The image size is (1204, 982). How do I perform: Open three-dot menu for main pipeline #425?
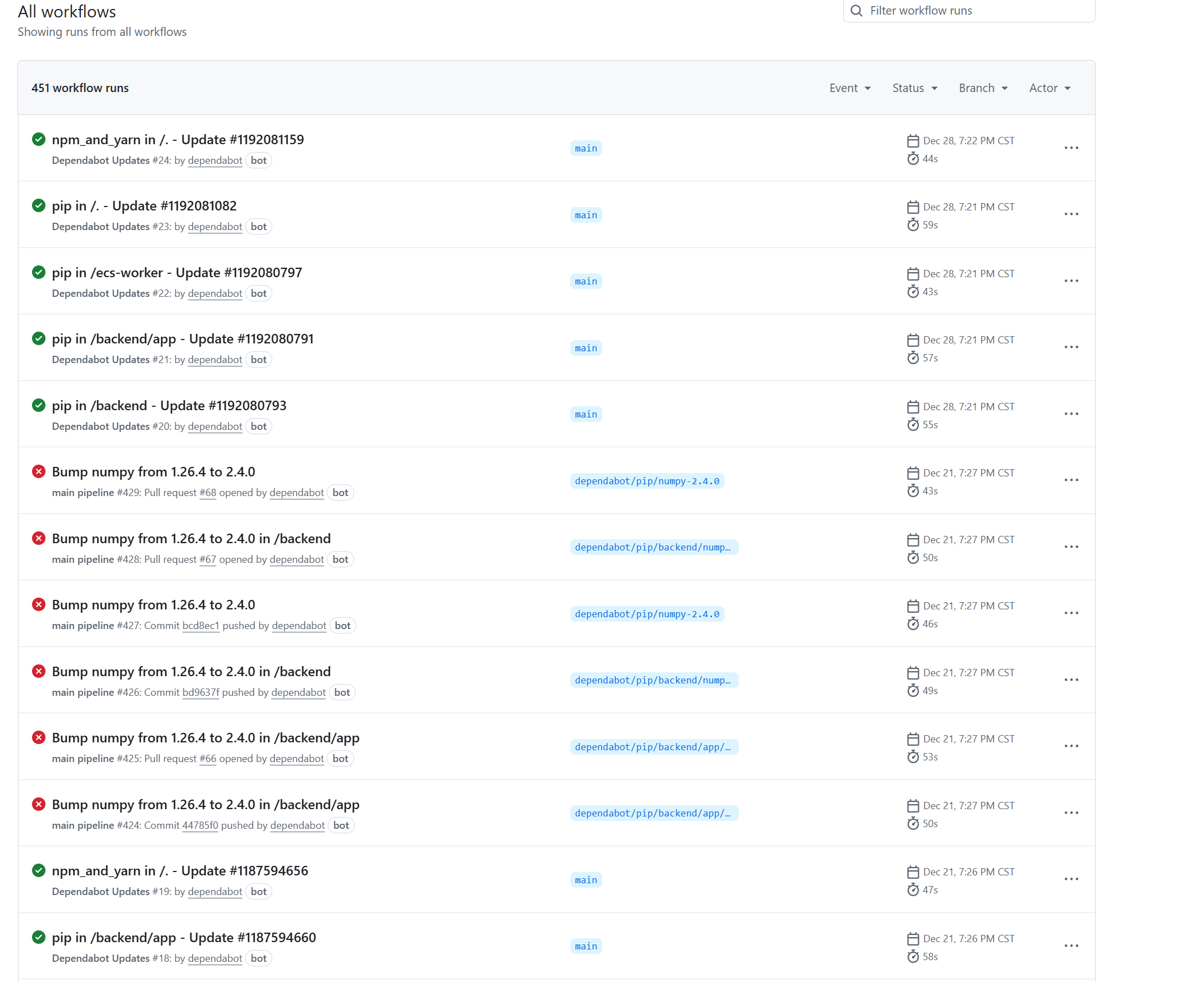1071,746
